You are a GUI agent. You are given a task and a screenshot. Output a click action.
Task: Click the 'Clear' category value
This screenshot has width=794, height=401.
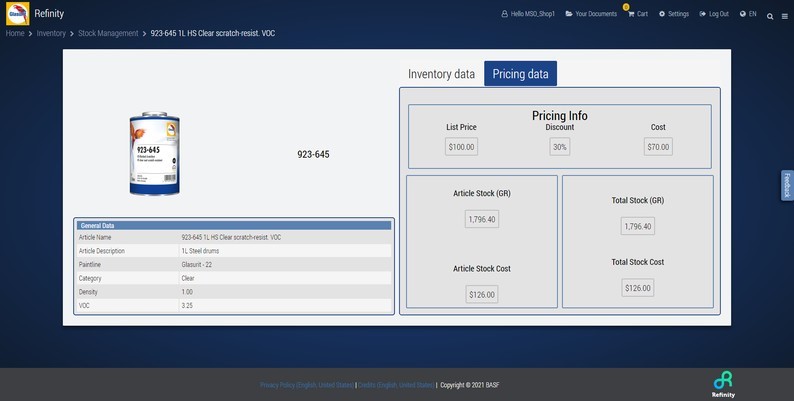point(188,278)
